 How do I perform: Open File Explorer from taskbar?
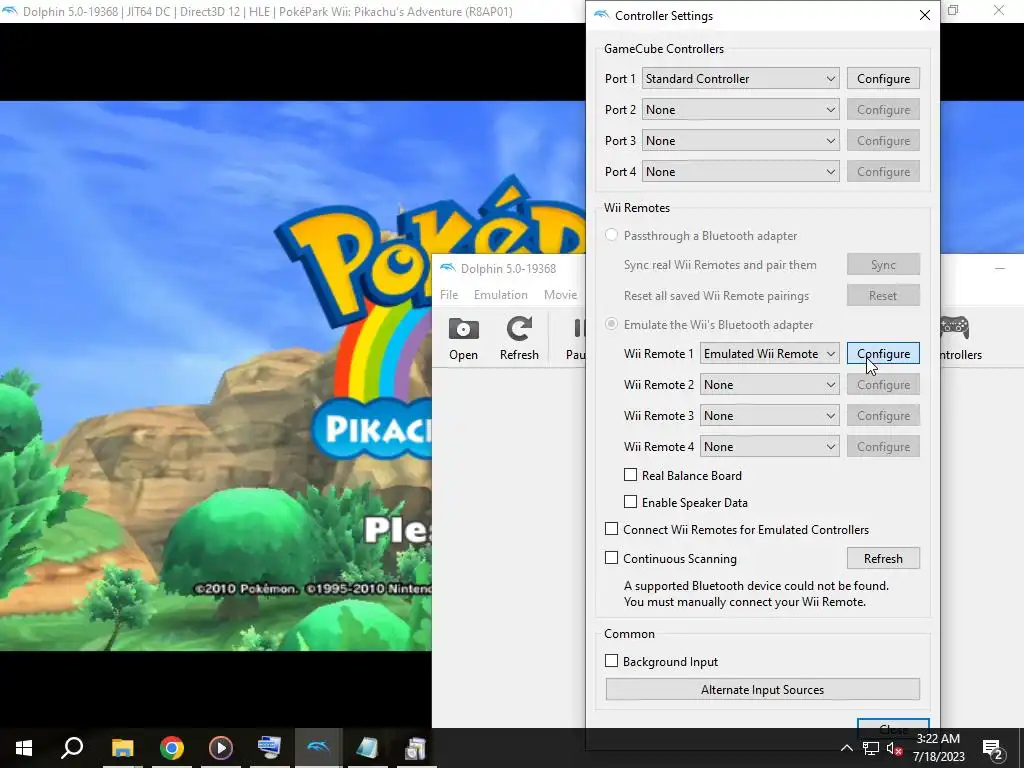pos(122,748)
